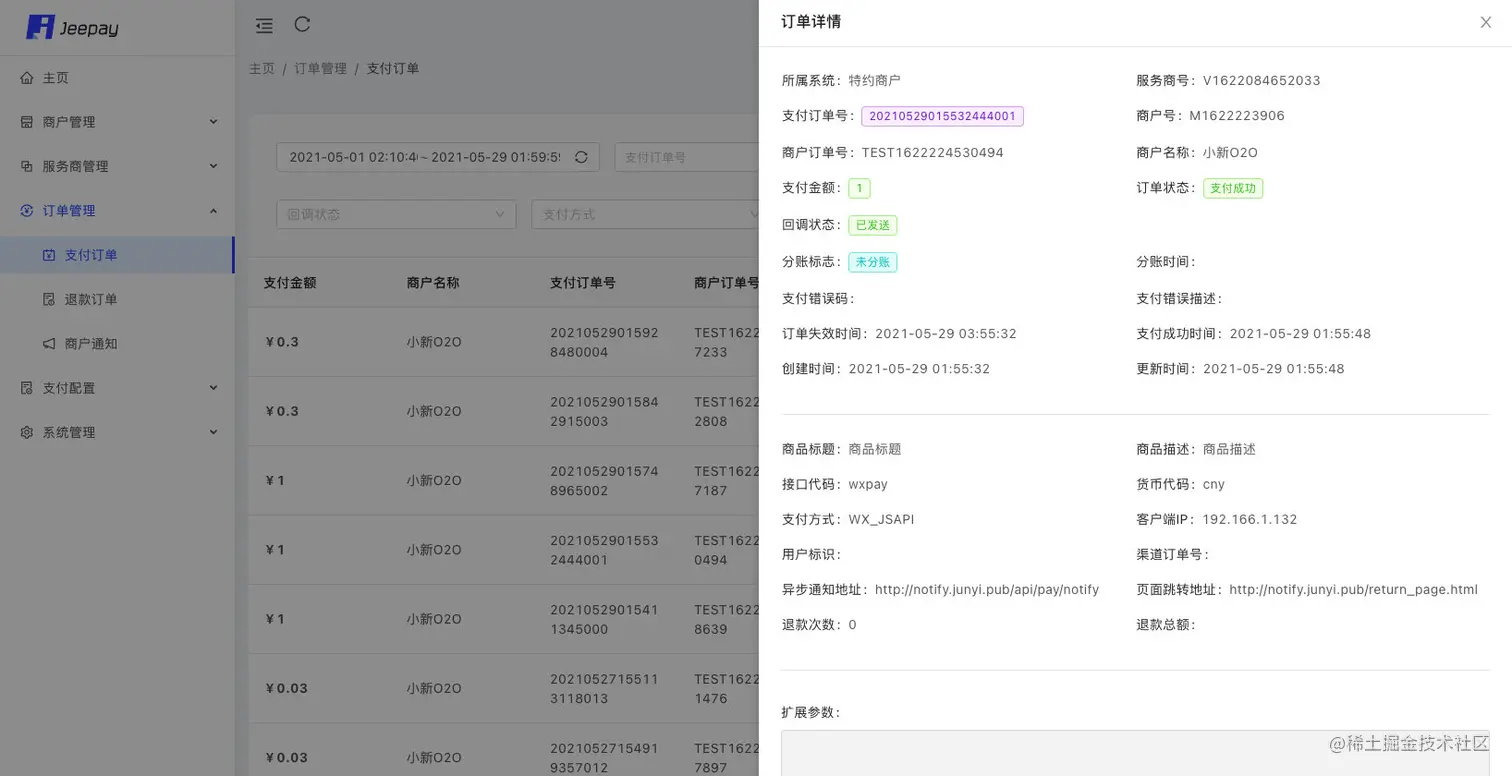
Task: Click 订单管理 breadcrumb link
Action: click(320, 69)
